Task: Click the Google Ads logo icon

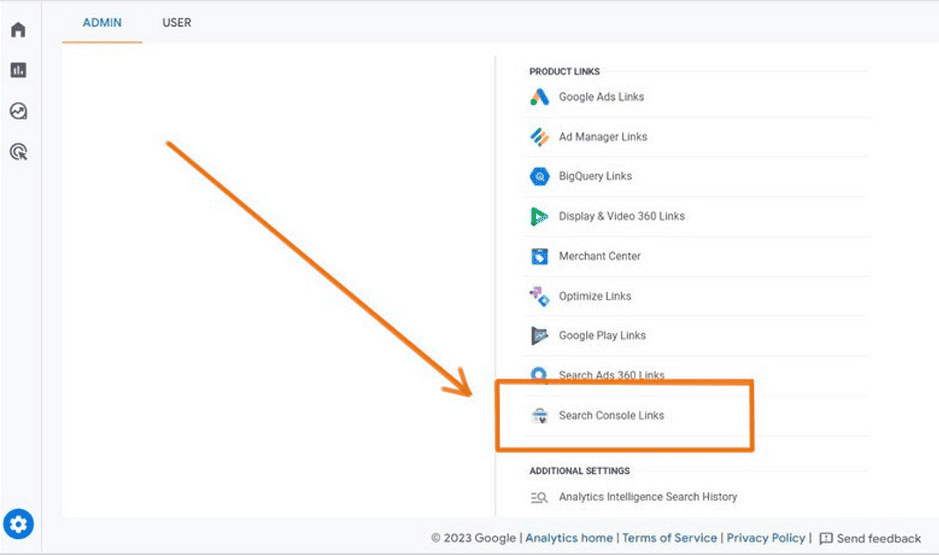Action: (x=539, y=97)
